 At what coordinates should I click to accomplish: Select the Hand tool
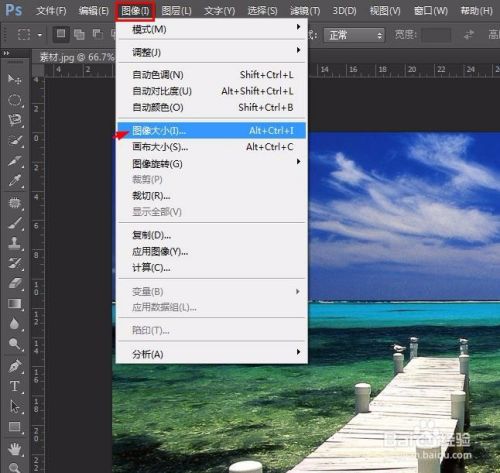tap(14, 449)
